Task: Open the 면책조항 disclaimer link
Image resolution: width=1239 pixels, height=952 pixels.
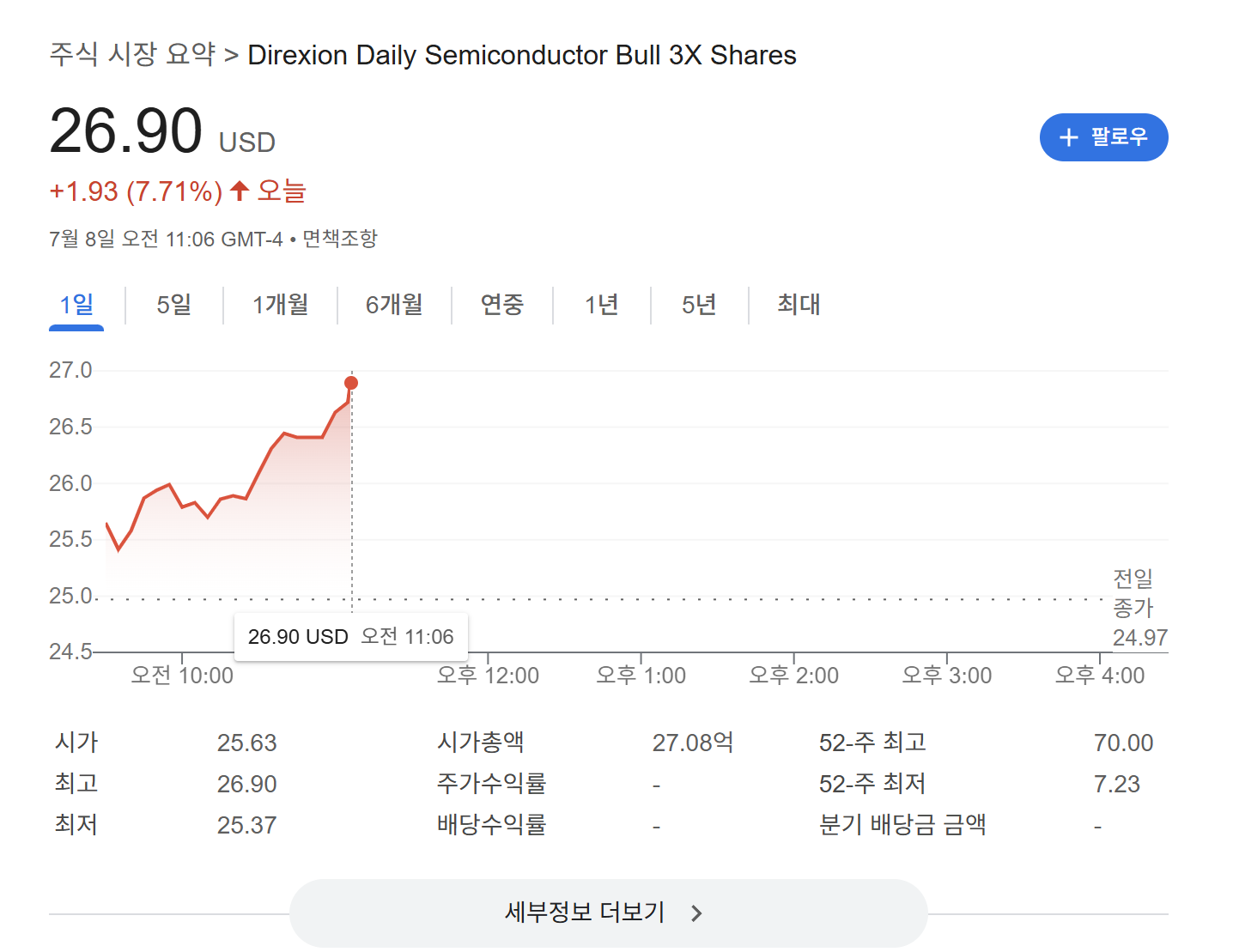Action: click(x=340, y=239)
